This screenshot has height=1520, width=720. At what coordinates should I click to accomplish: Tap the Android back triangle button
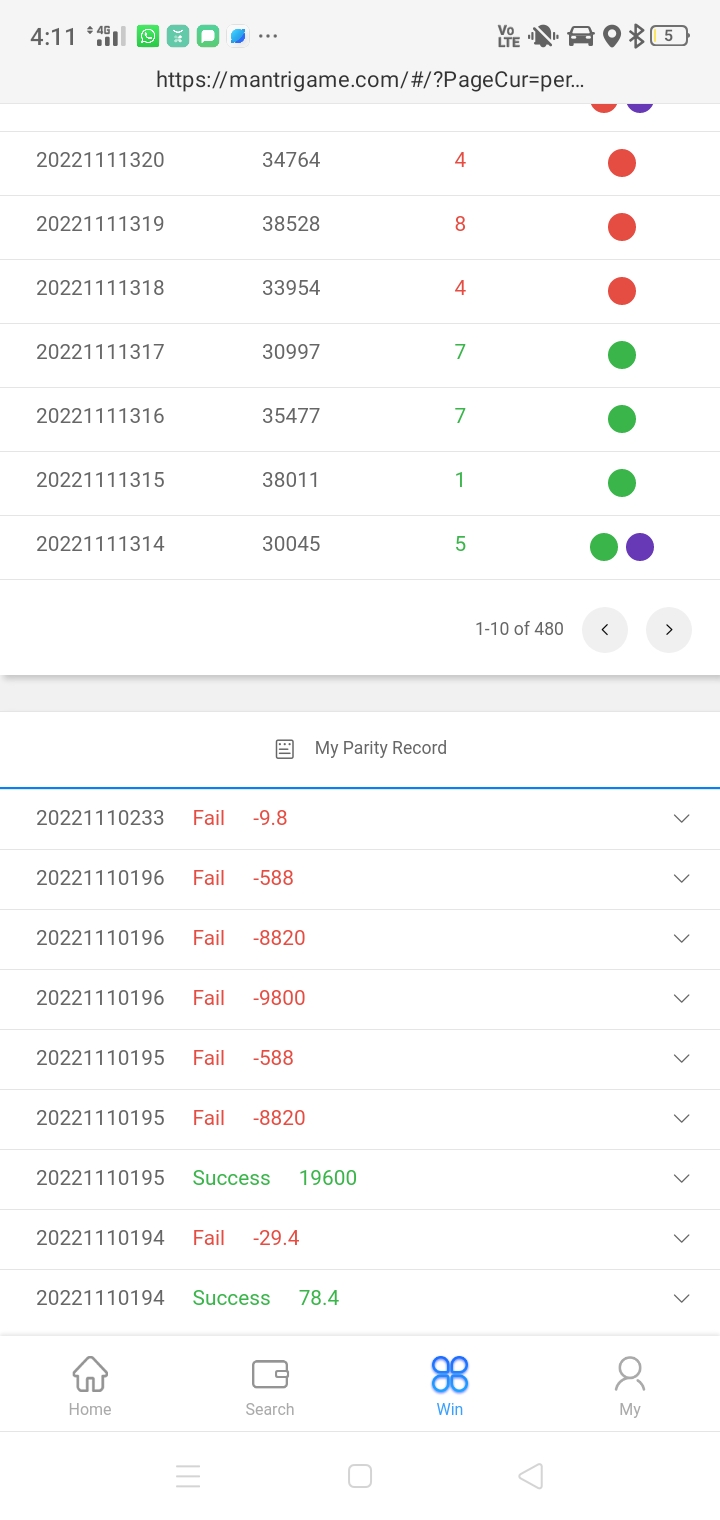[531, 1476]
